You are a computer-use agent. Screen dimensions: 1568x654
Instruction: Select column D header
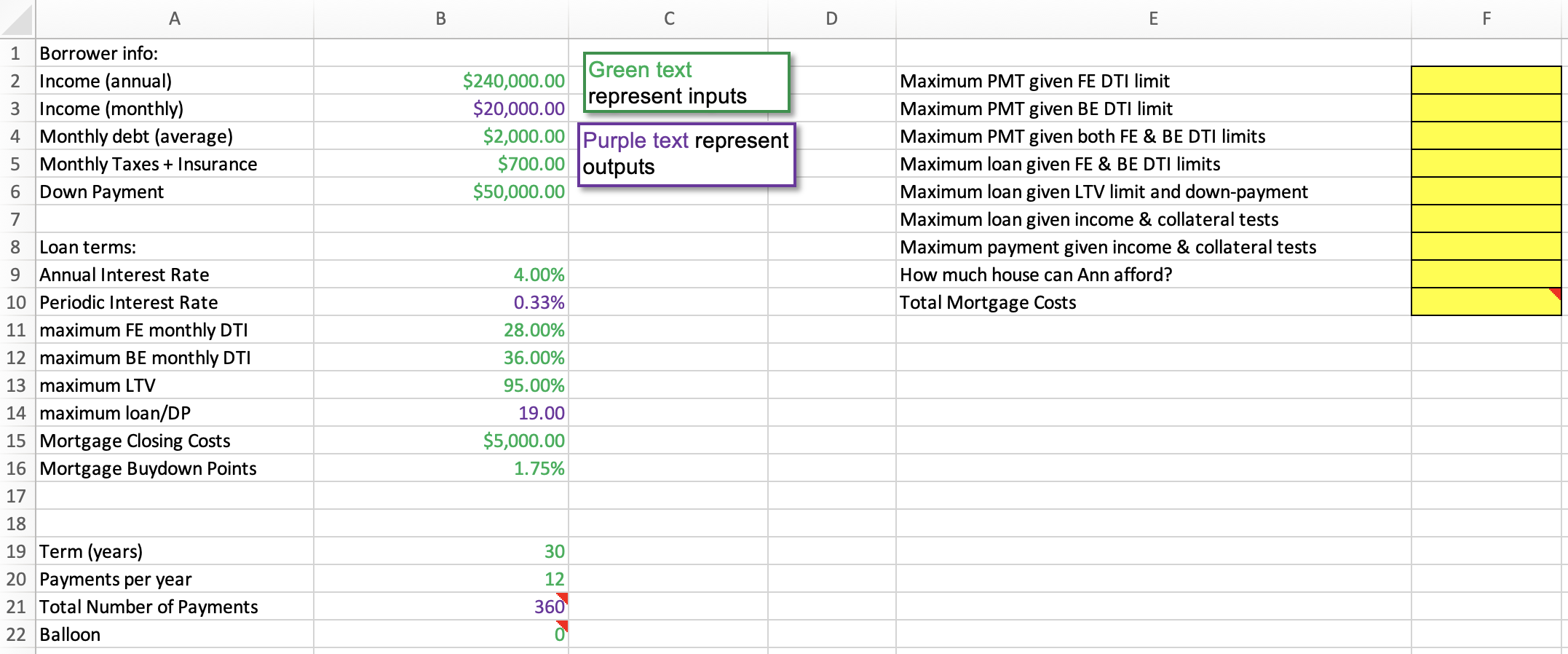tap(832, 19)
